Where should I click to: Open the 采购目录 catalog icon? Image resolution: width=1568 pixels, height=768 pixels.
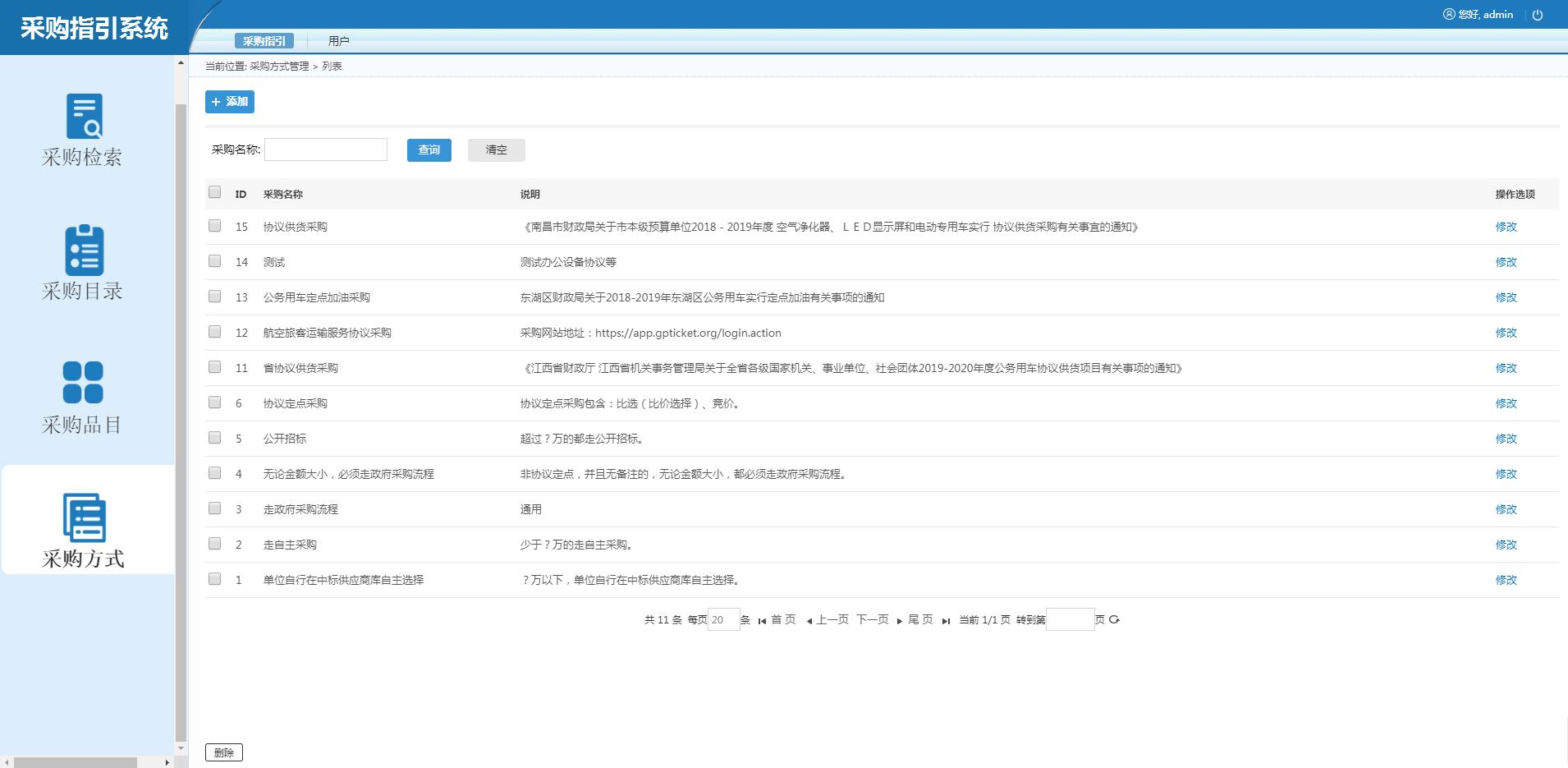(84, 250)
